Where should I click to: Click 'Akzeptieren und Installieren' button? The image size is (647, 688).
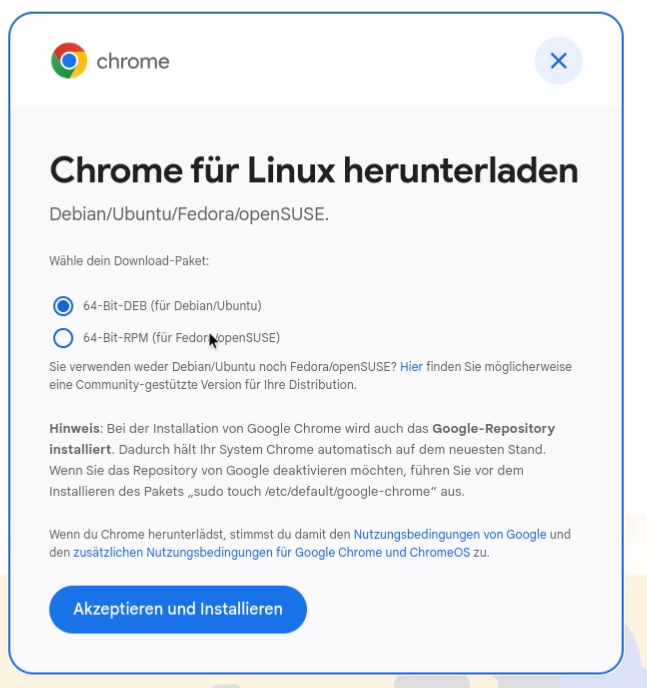(178, 609)
